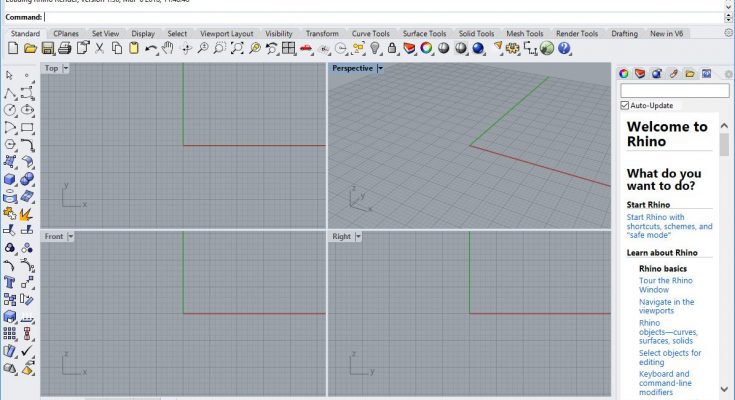Expand the Perspective viewport menu arrow
This screenshot has height=400, width=735.
[380, 68]
